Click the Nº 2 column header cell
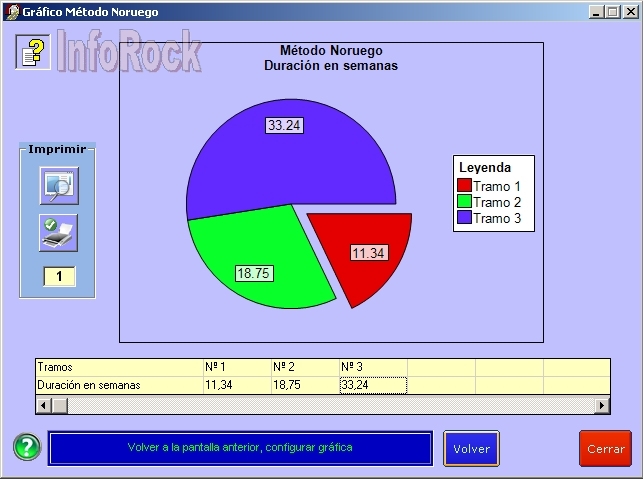Viewport: 643px width, 479px height. tap(304, 367)
